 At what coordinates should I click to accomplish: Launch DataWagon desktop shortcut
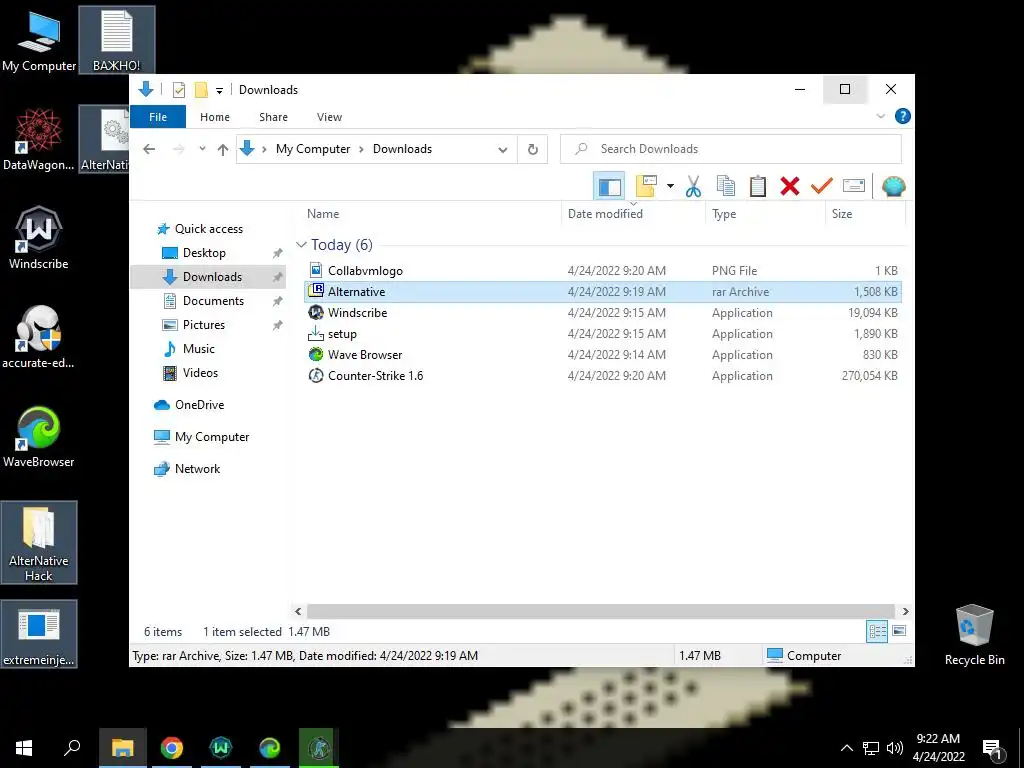pyautogui.click(x=39, y=140)
